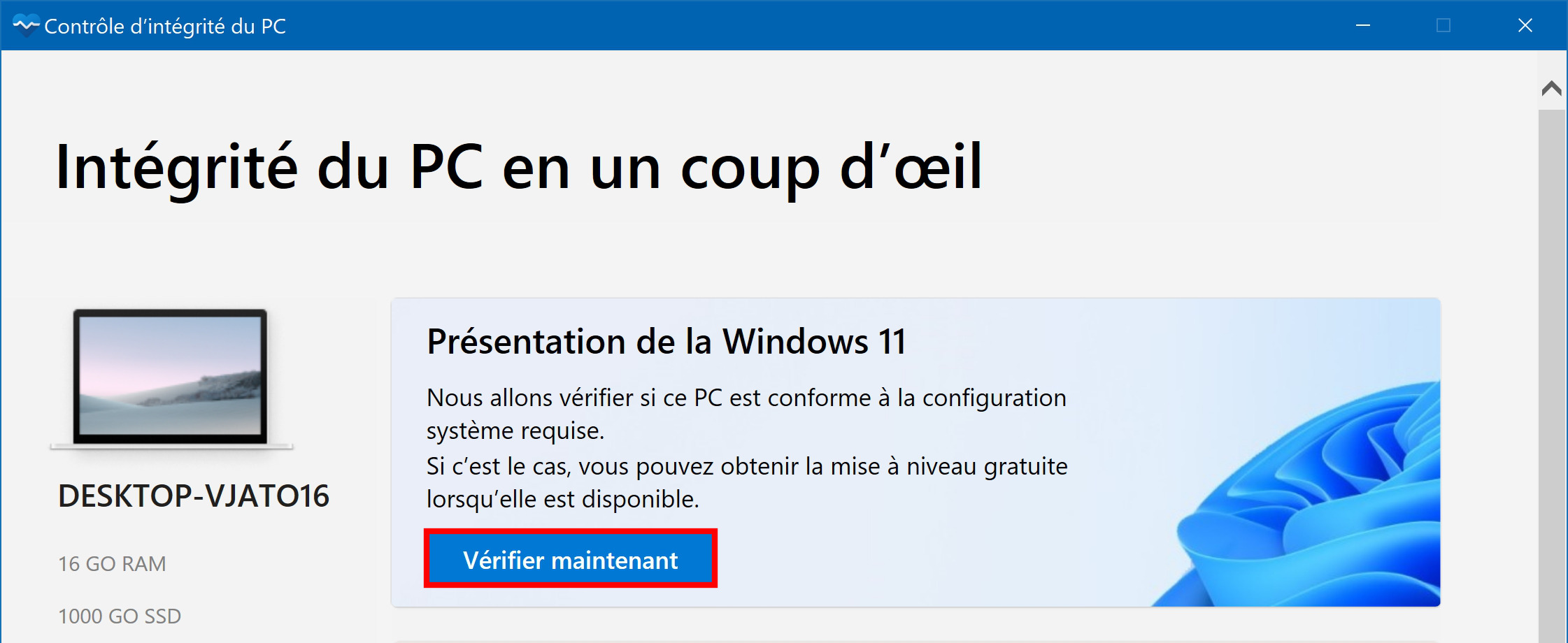Click the heading Intégrité du PC en un coup d'œil
The width and height of the screenshot is (1568, 643).
tap(519, 167)
